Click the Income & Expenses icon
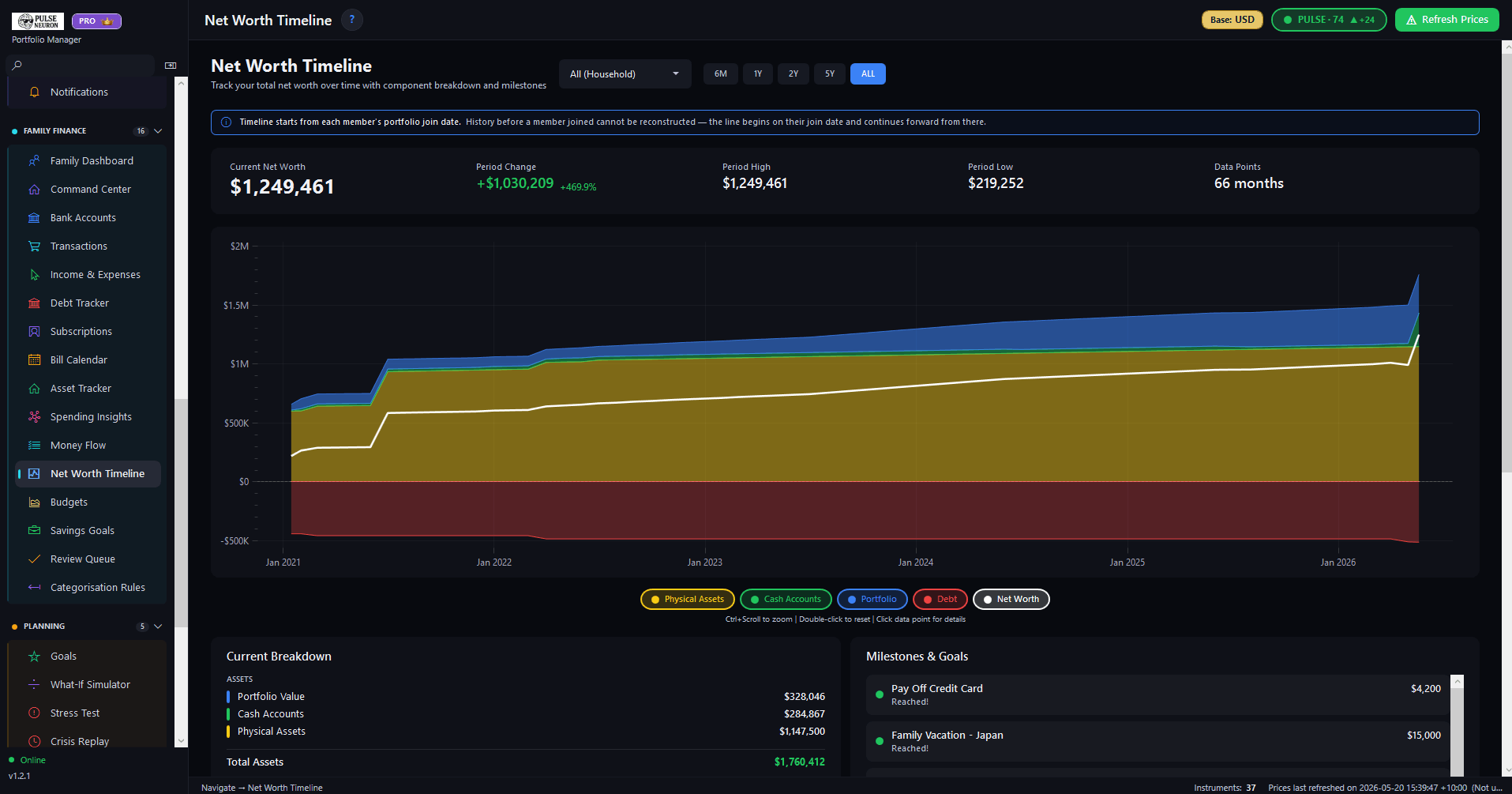Viewport: 1512px width, 794px height. [x=34, y=275]
